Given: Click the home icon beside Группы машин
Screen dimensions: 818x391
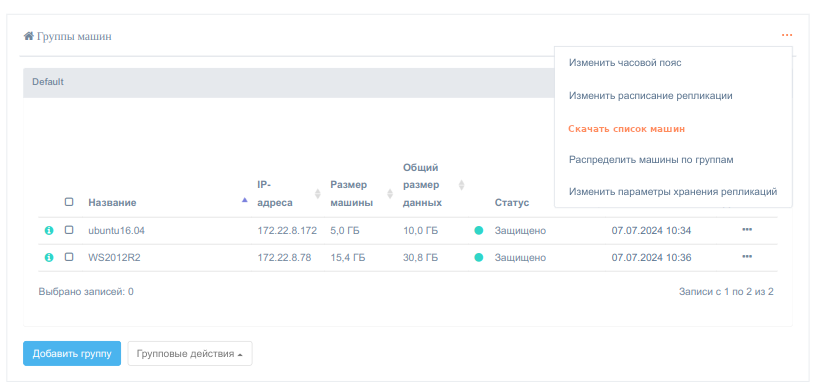Looking at the screenshot, I should (29, 36).
